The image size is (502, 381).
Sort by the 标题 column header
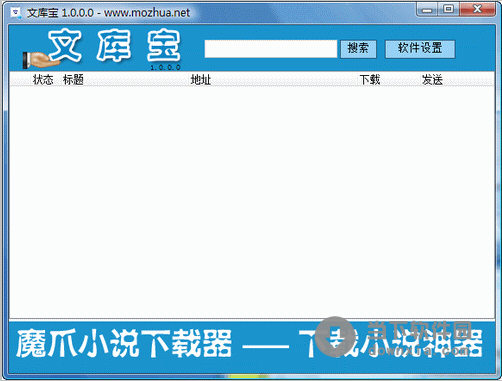click(73, 80)
